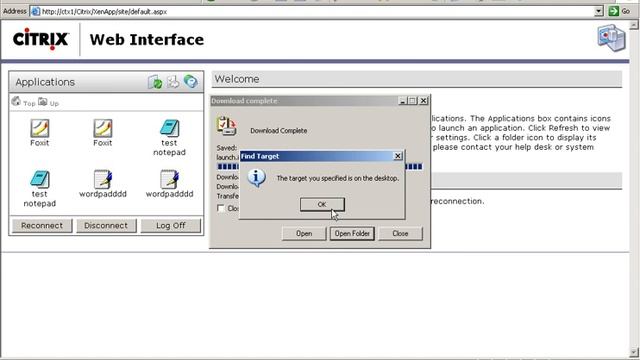
Task: Click OK in the Find Target dialog
Action: (322, 204)
